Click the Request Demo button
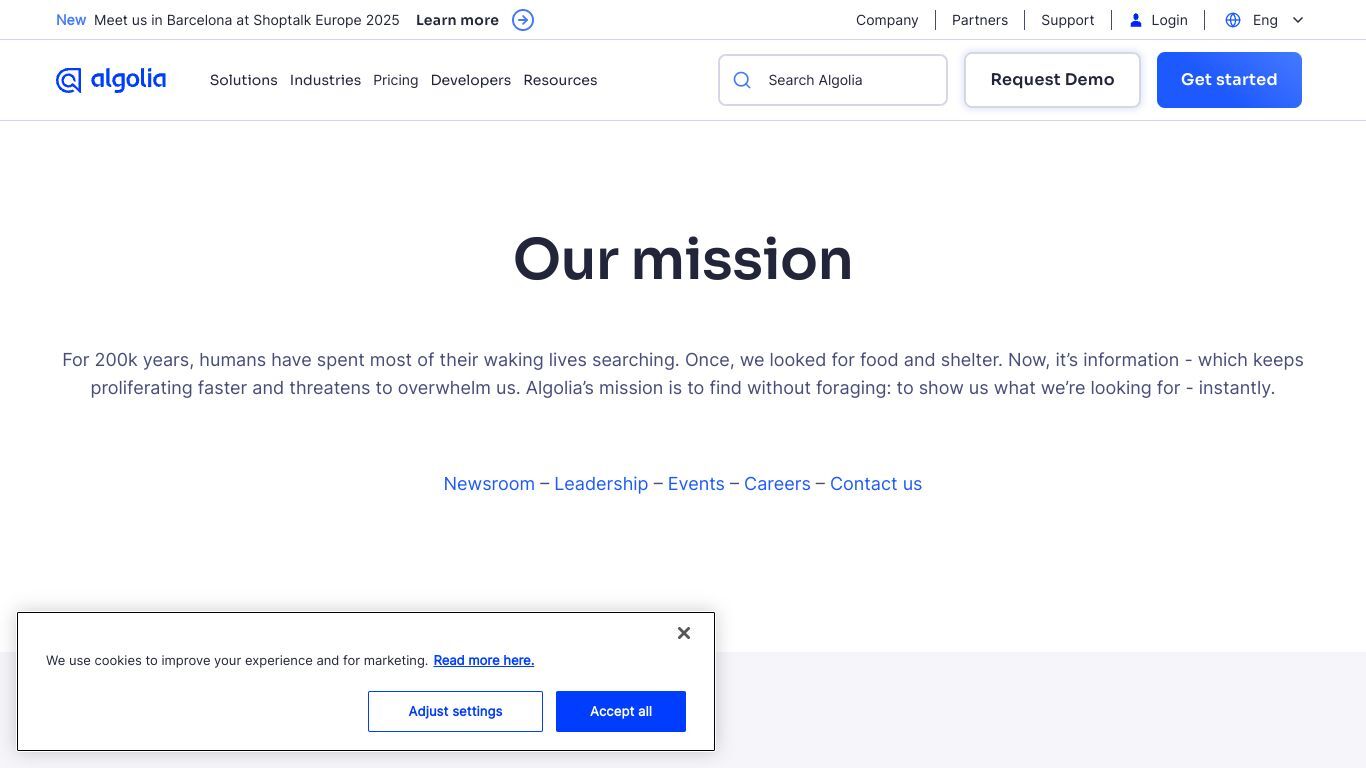Viewport: 1366px width, 768px height. point(1052,80)
